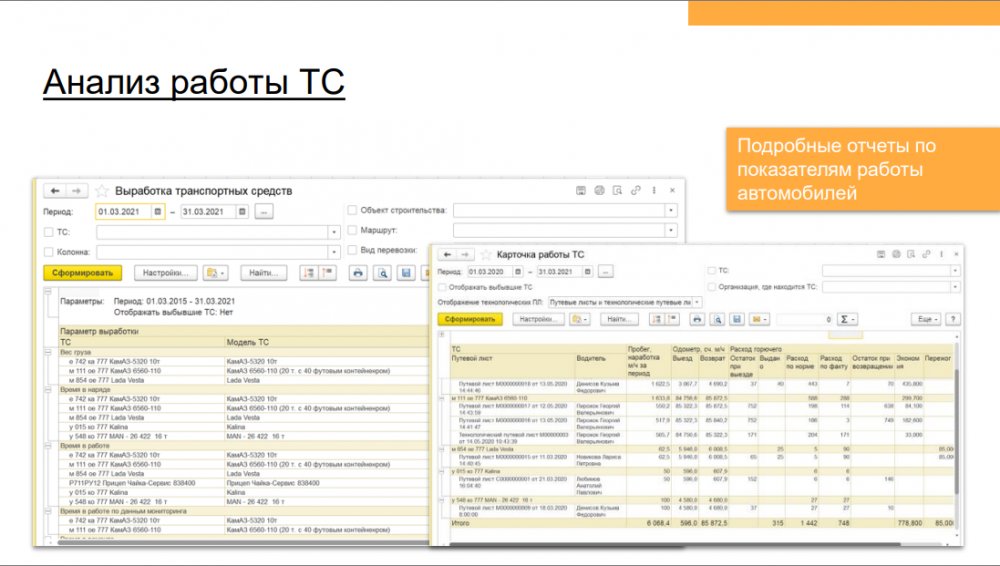Click print preview icon in Выработка toolbar
Image resolution: width=1000 pixels, height=566 pixels.
click(x=382, y=272)
